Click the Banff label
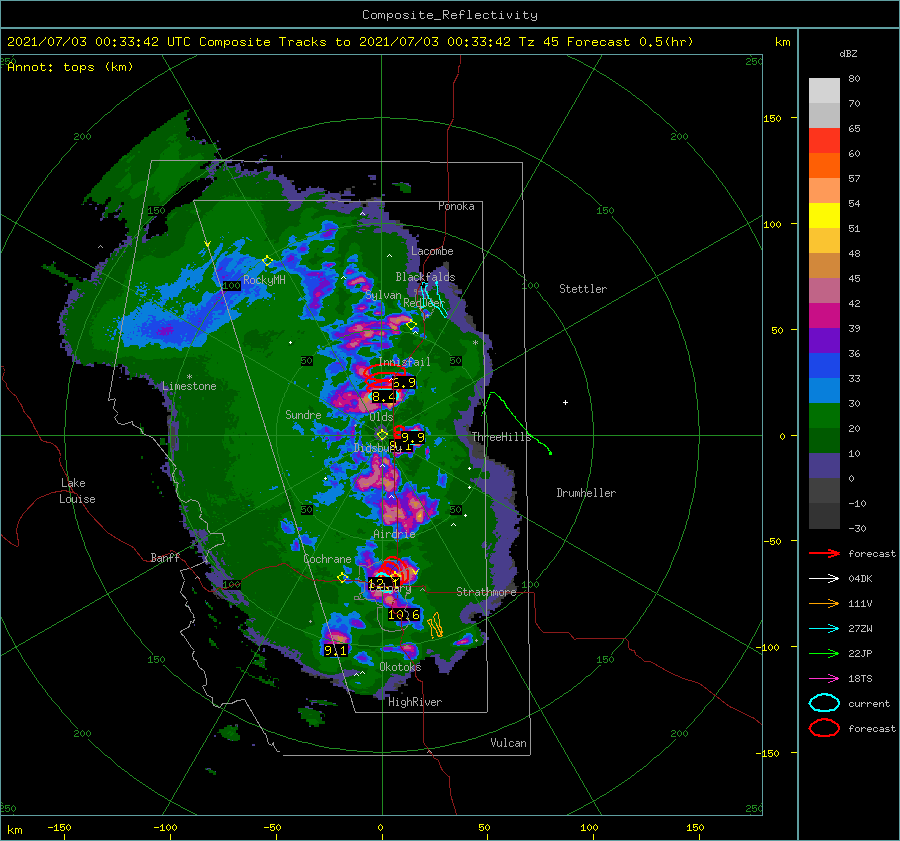900x841 pixels. pos(165,557)
